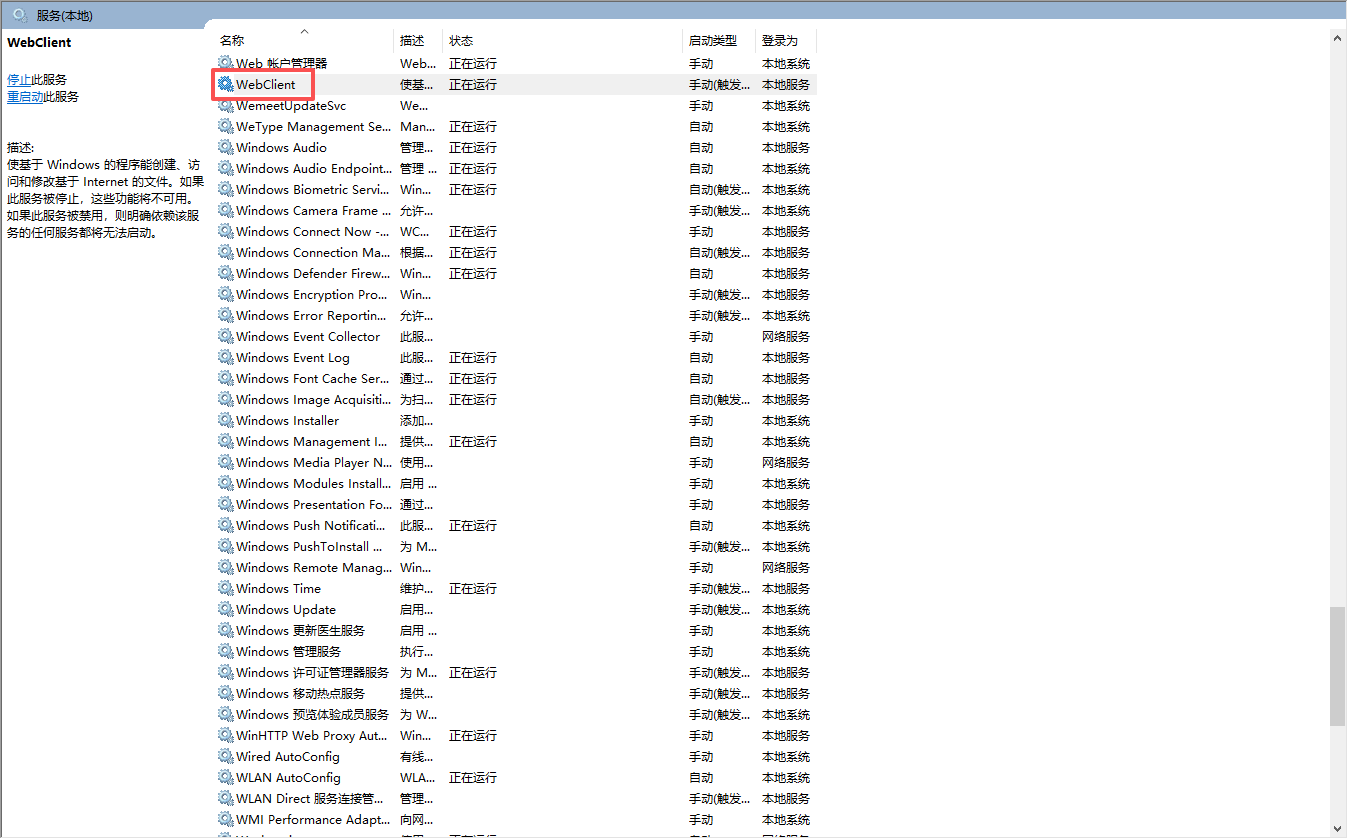Click the scroll up arrow of the list
1348x839 pixels.
1338,38
